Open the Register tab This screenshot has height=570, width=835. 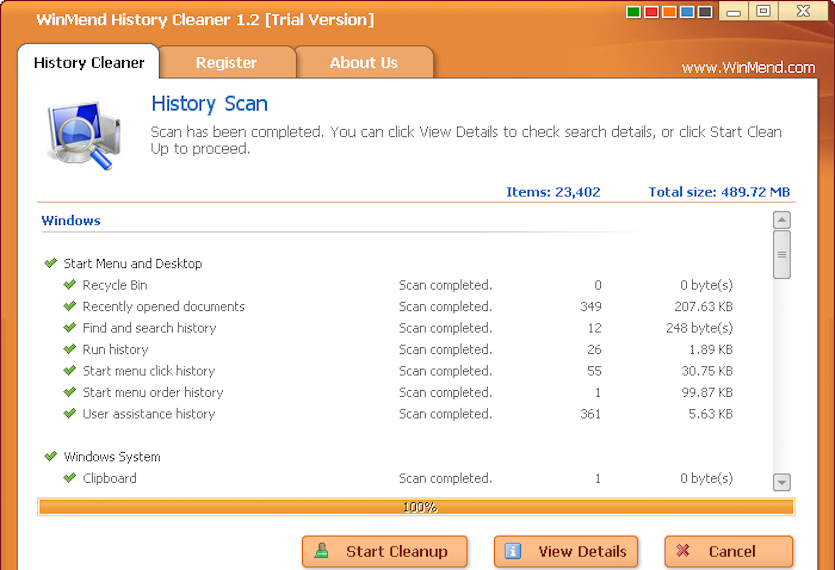click(x=226, y=62)
